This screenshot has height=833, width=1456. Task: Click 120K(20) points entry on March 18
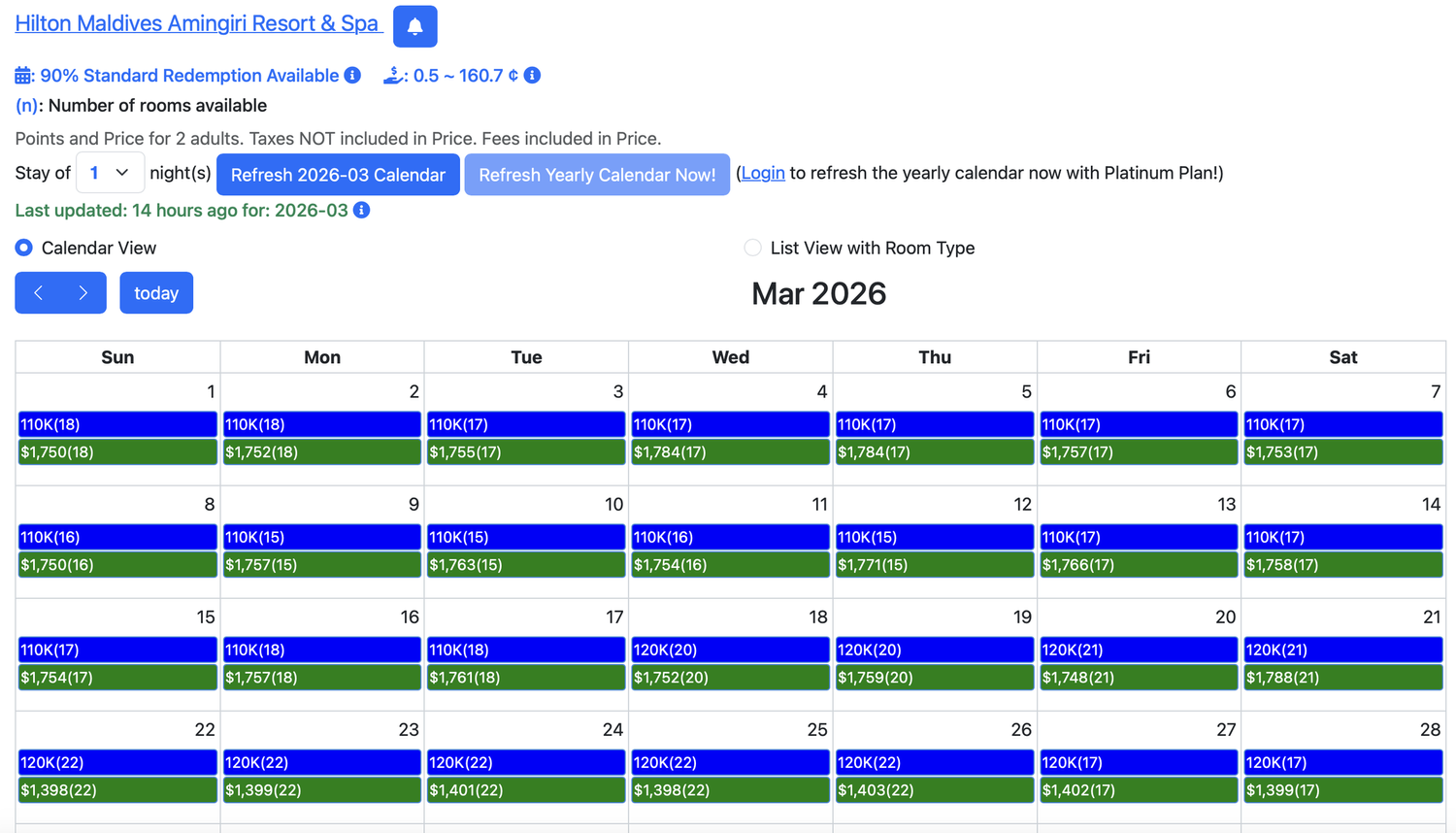[x=730, y=650]
